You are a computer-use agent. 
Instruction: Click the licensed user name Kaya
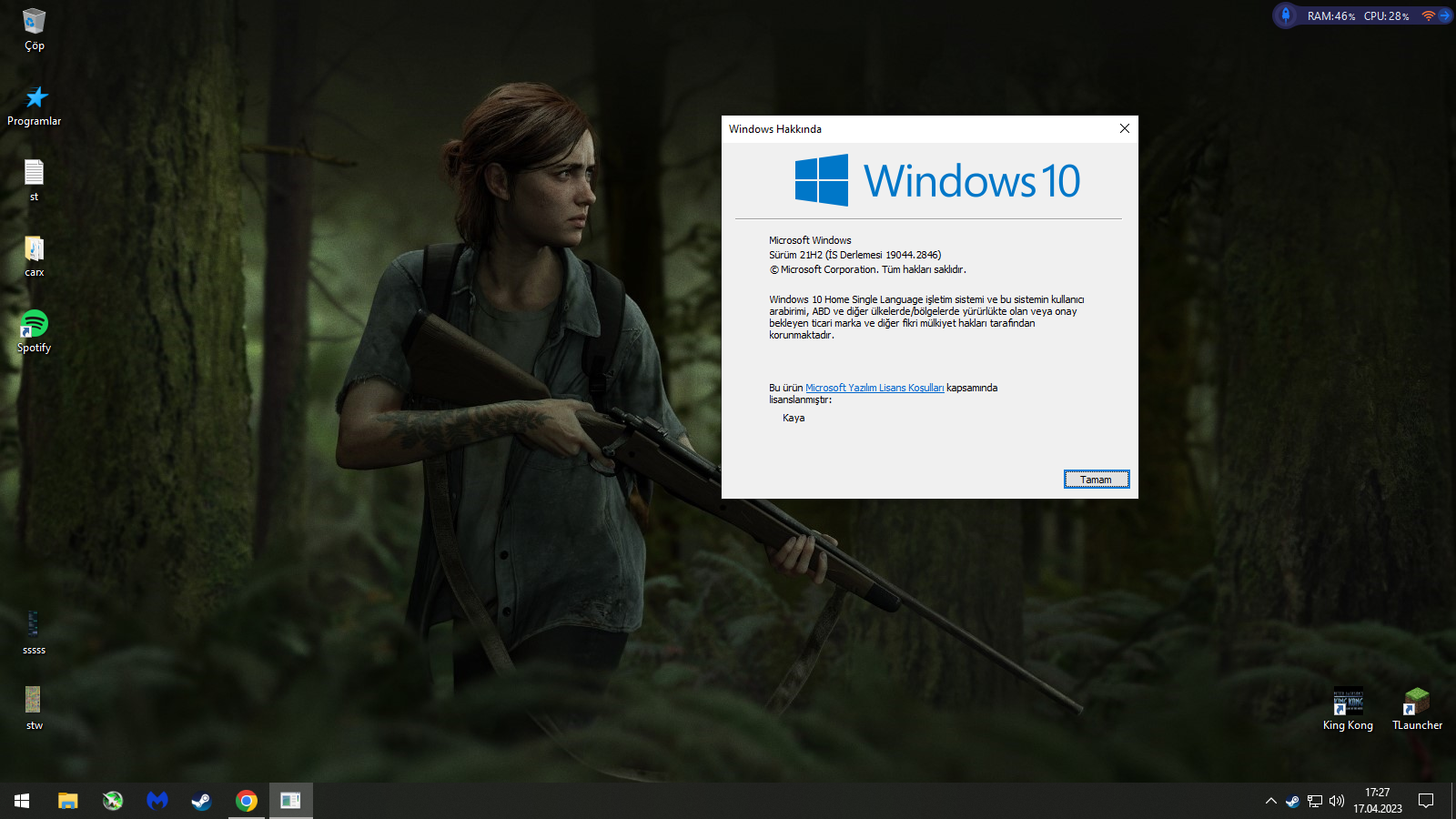(794, 418)
